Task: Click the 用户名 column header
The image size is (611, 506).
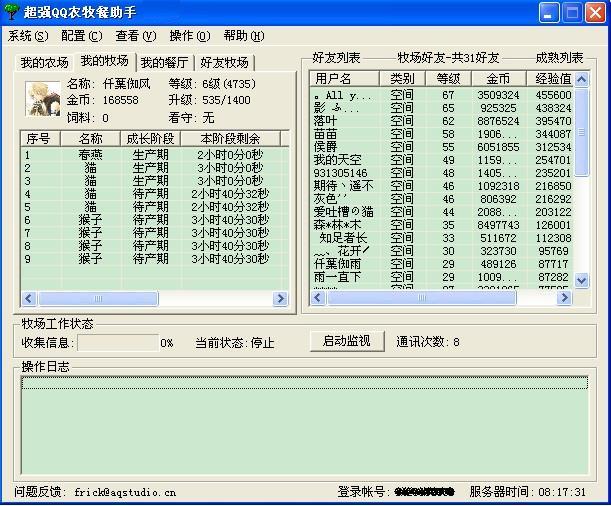Action: (344, 79)
